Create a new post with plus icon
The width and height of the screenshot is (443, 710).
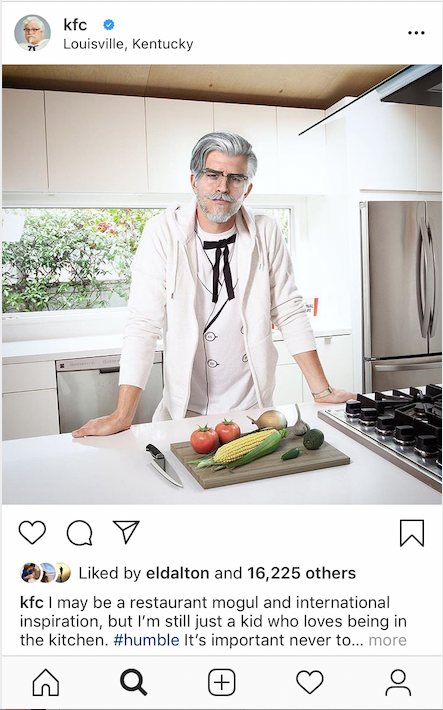pos(222,682)
